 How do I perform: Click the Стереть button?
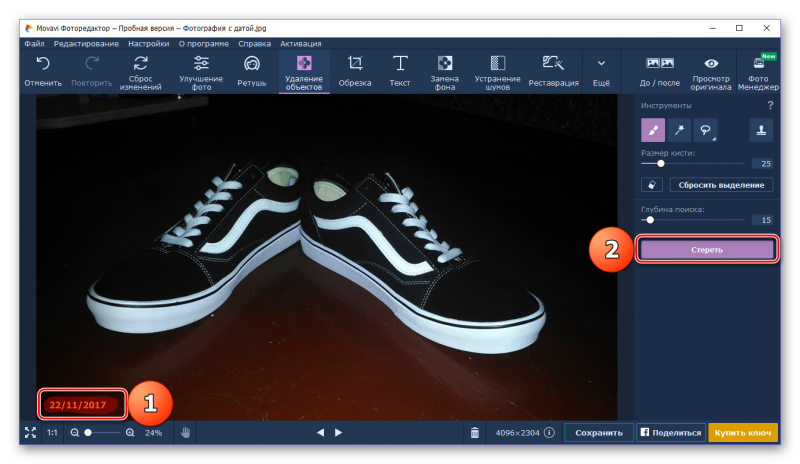coord(706,249)
